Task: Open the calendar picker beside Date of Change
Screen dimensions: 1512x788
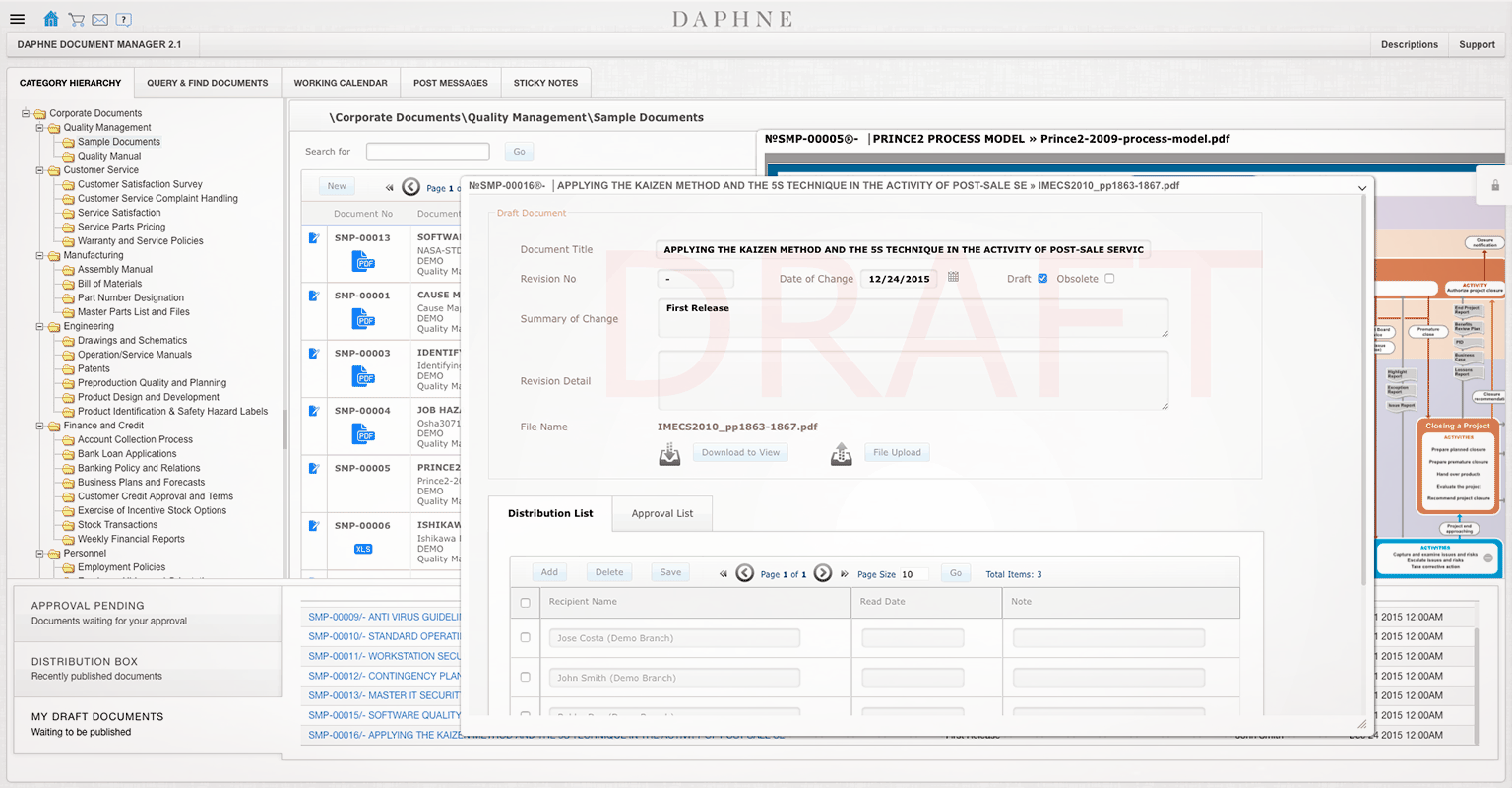Action: coord(953,278)
